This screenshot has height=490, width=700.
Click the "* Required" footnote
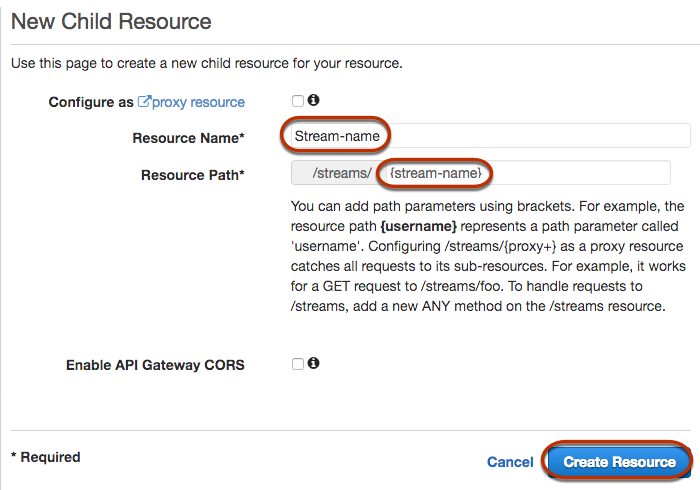click(x=45, y=457)
